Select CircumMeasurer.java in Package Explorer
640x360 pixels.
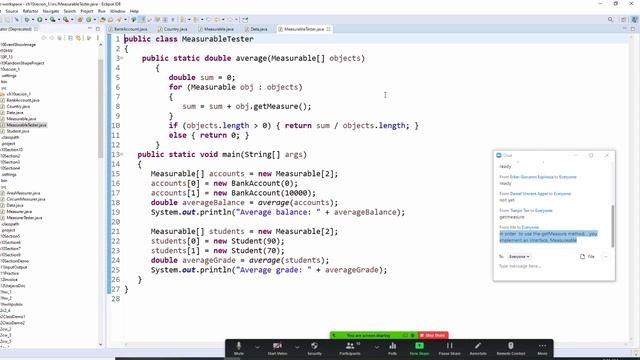[26, 199]
